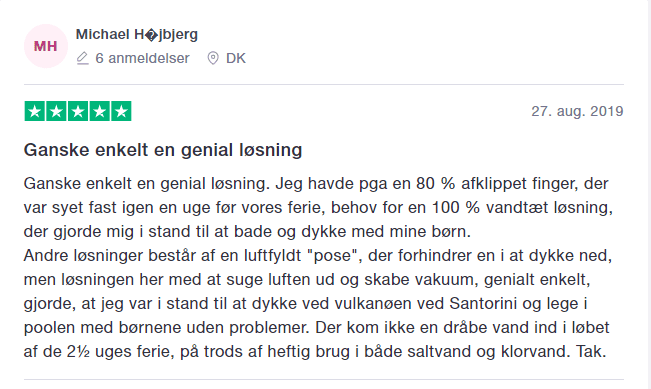The height and width of the screenshot is (389, 651).
Task: Click the fourth green rating star
Action: (100, 111)
